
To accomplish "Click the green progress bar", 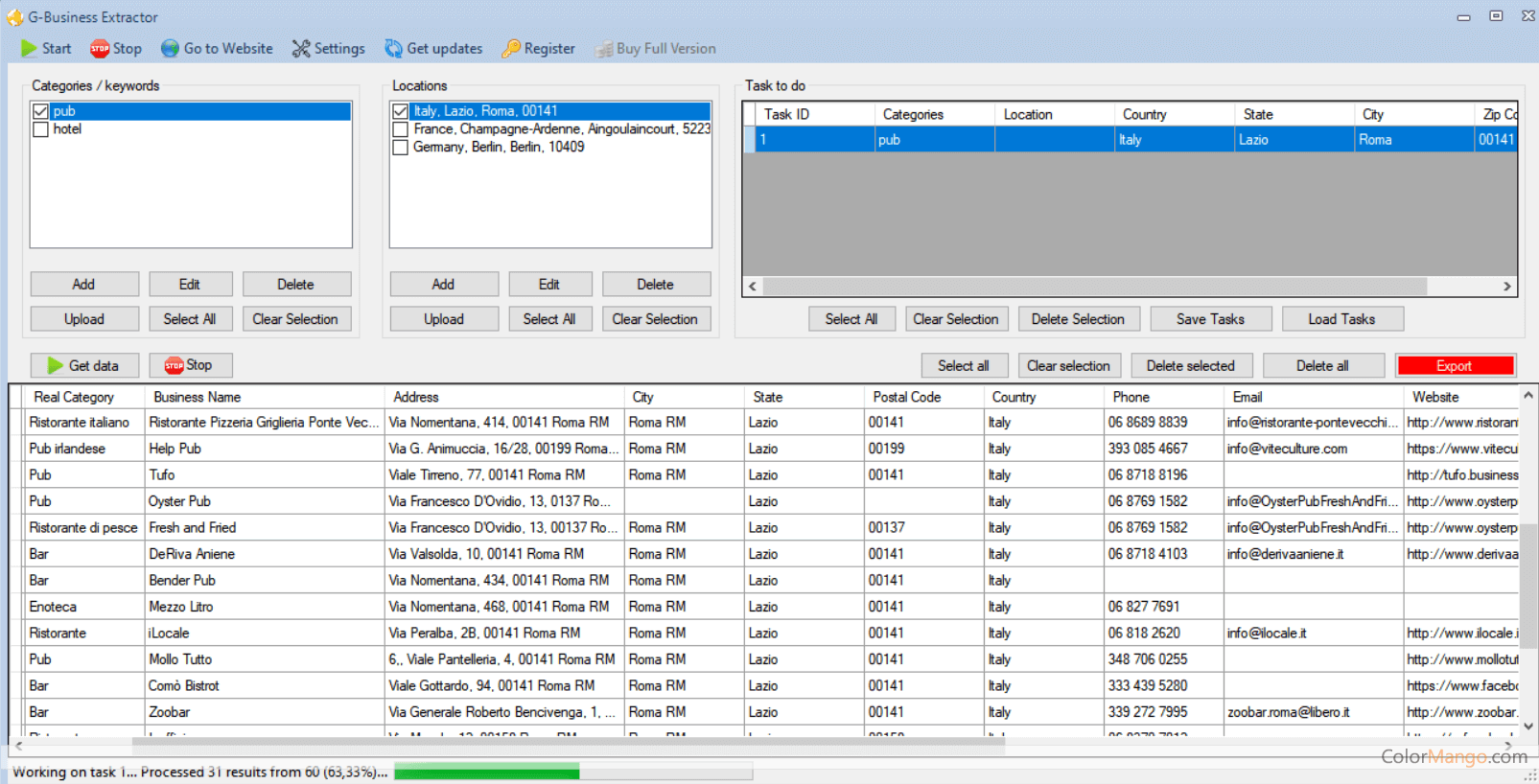I will pos(486,772).
